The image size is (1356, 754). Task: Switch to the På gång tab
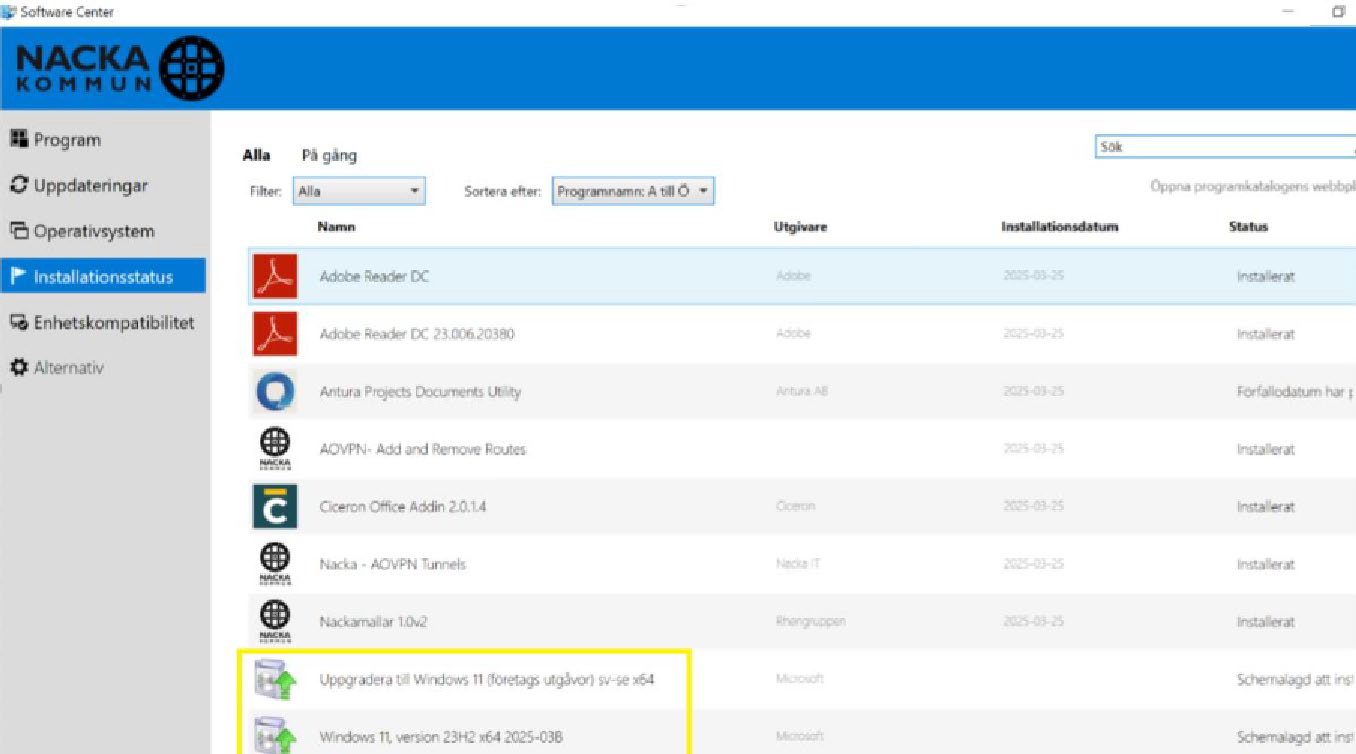[x=329, y=155]
